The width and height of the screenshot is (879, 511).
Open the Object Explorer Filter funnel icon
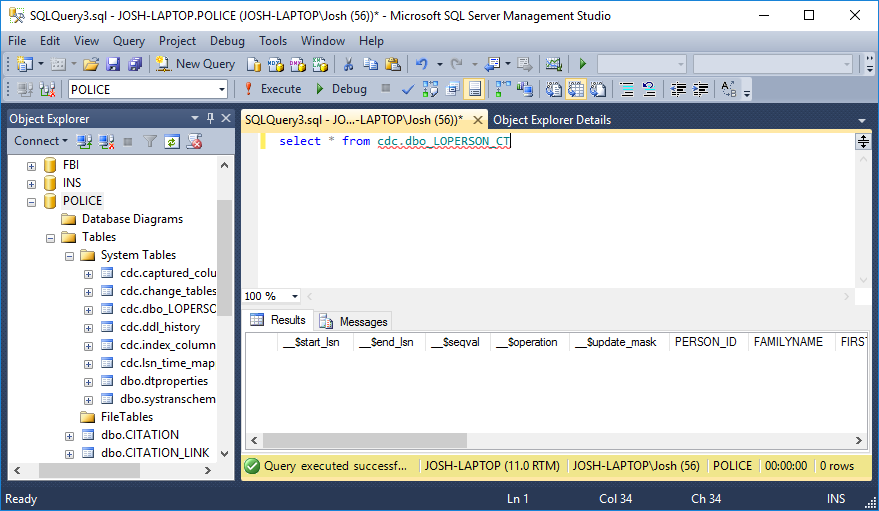tap(150, 142)
